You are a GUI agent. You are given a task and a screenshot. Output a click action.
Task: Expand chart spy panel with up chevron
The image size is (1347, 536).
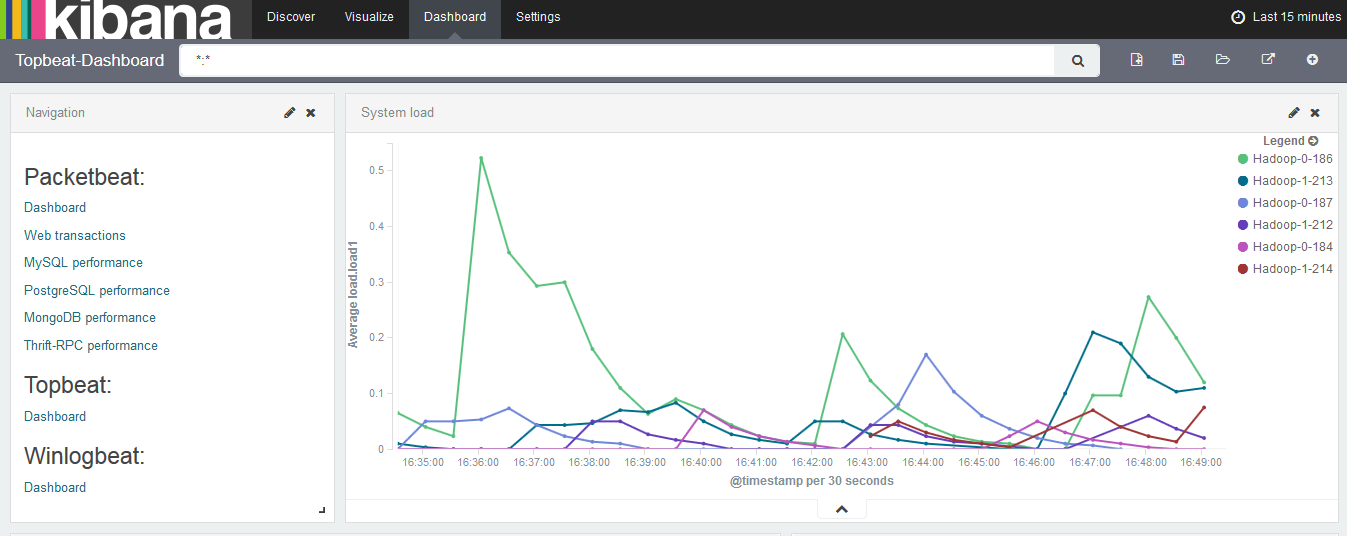pyautogui.click(x=842, y=509)
